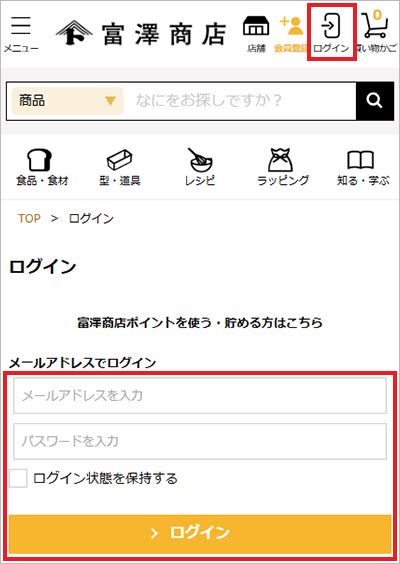Click the ログイン icon in header
Viewport: 400px width, 564px height.
tap(331, 32)
